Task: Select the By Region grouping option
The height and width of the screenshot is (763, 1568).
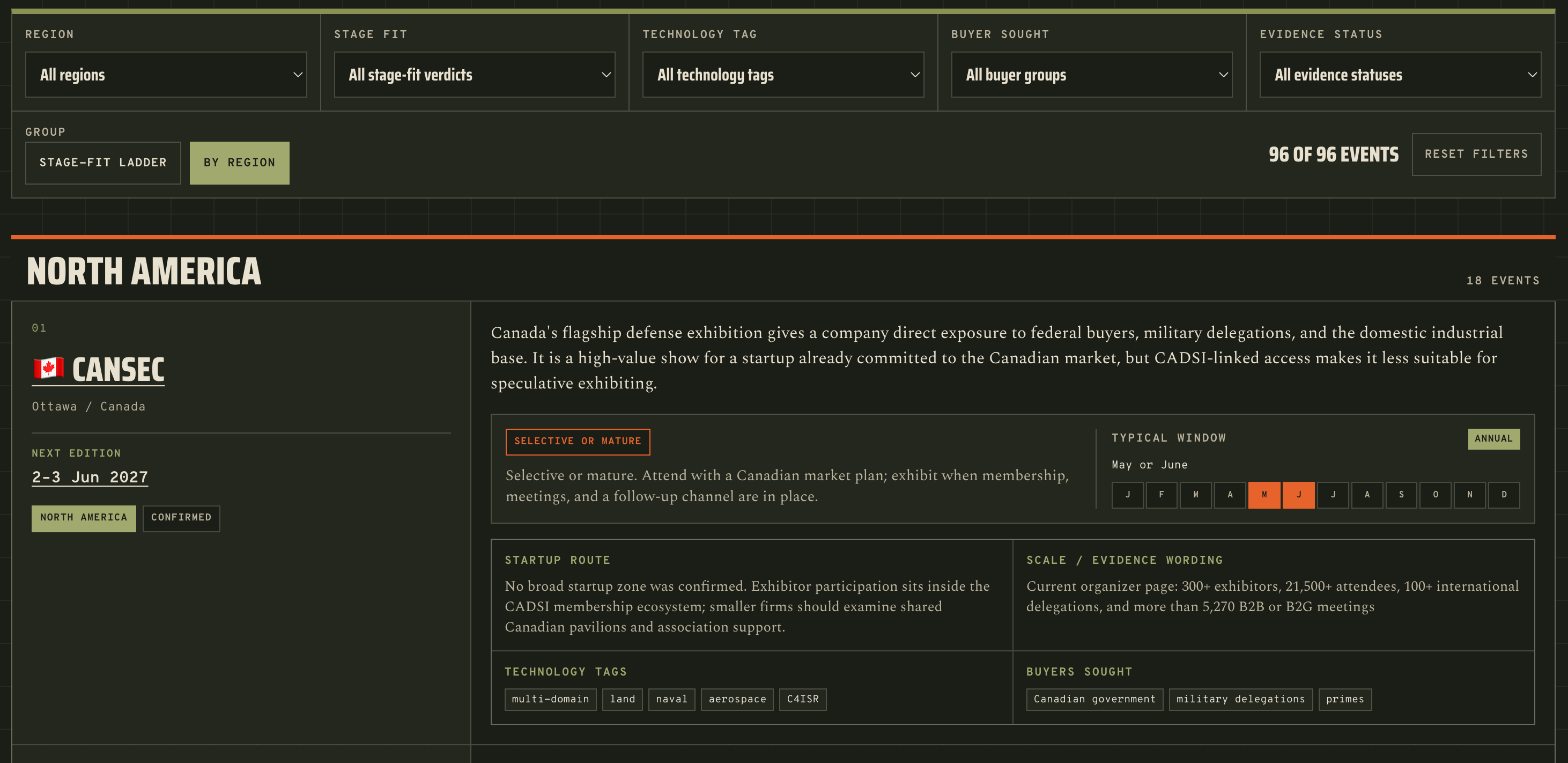Action: 240,163
